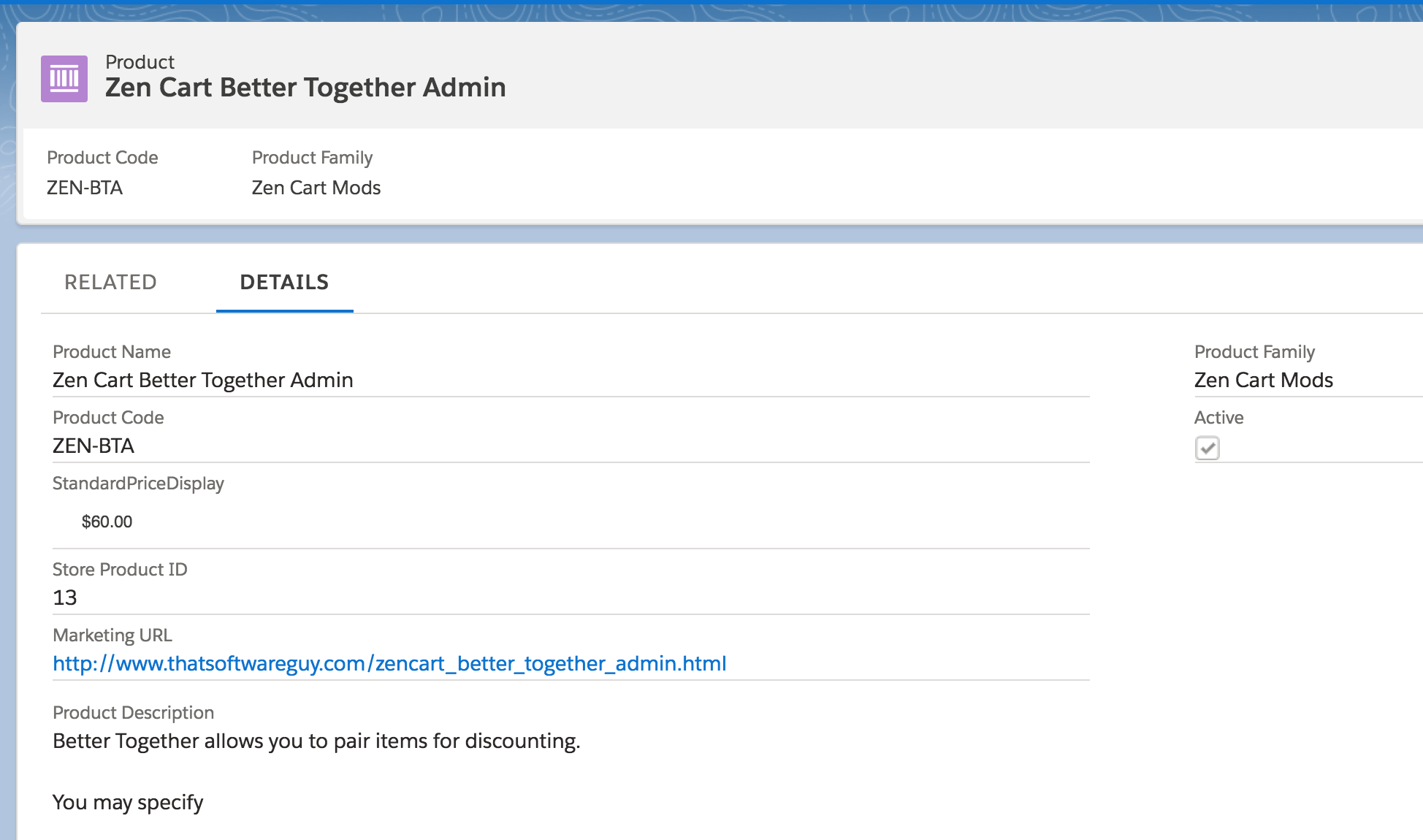This screenshot has height=840, width=1423.
Task: Click the 'You may specify' description line
Action: (x=128, y=802)
